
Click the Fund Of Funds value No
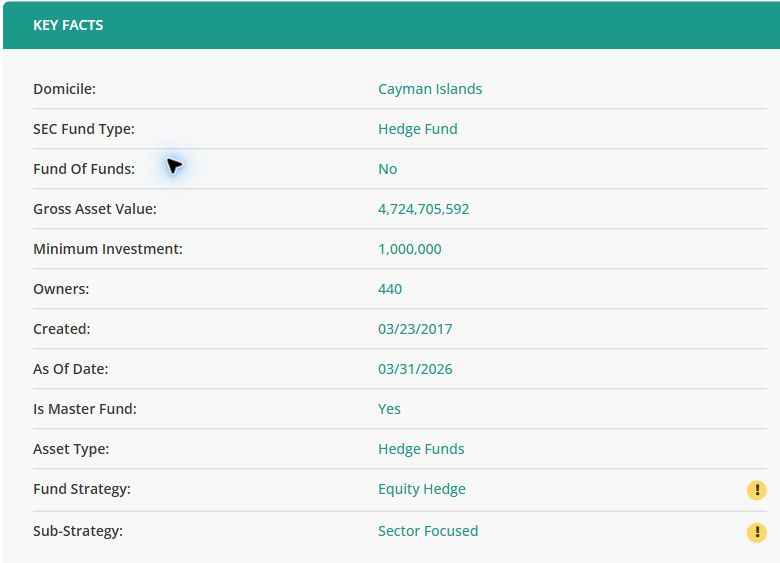[387, 169]
